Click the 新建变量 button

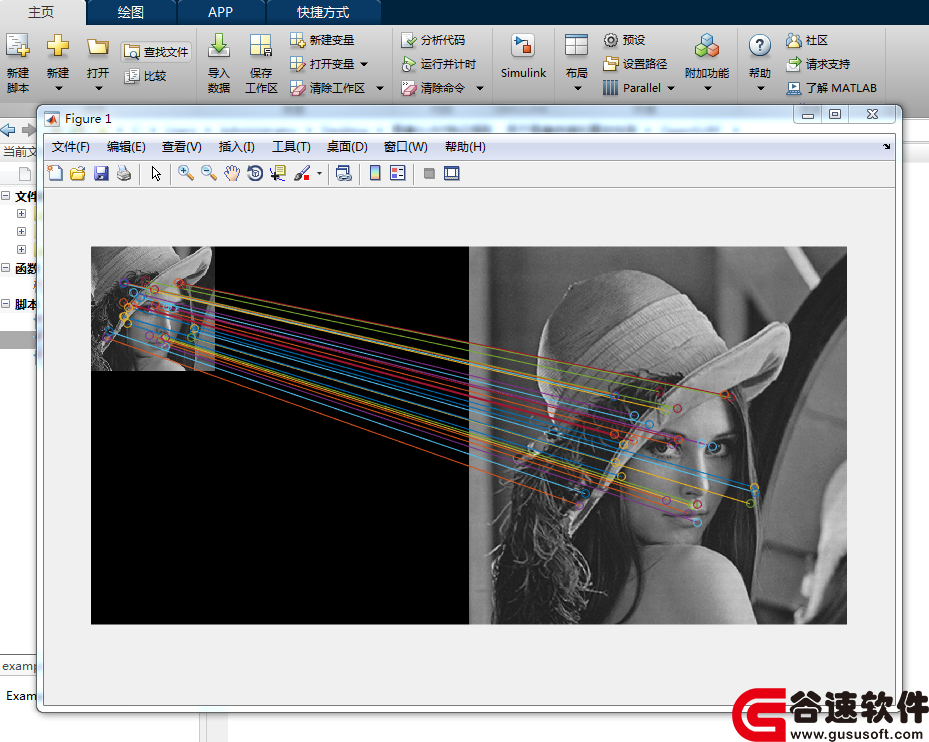[x=322, y=40]
